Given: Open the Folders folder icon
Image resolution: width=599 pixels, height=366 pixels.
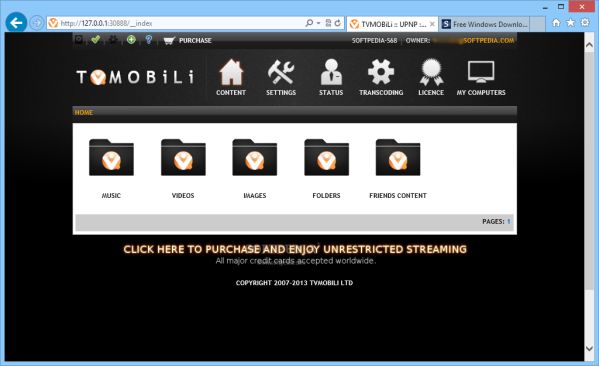Looking at the screenshot, I should [326, 157].
